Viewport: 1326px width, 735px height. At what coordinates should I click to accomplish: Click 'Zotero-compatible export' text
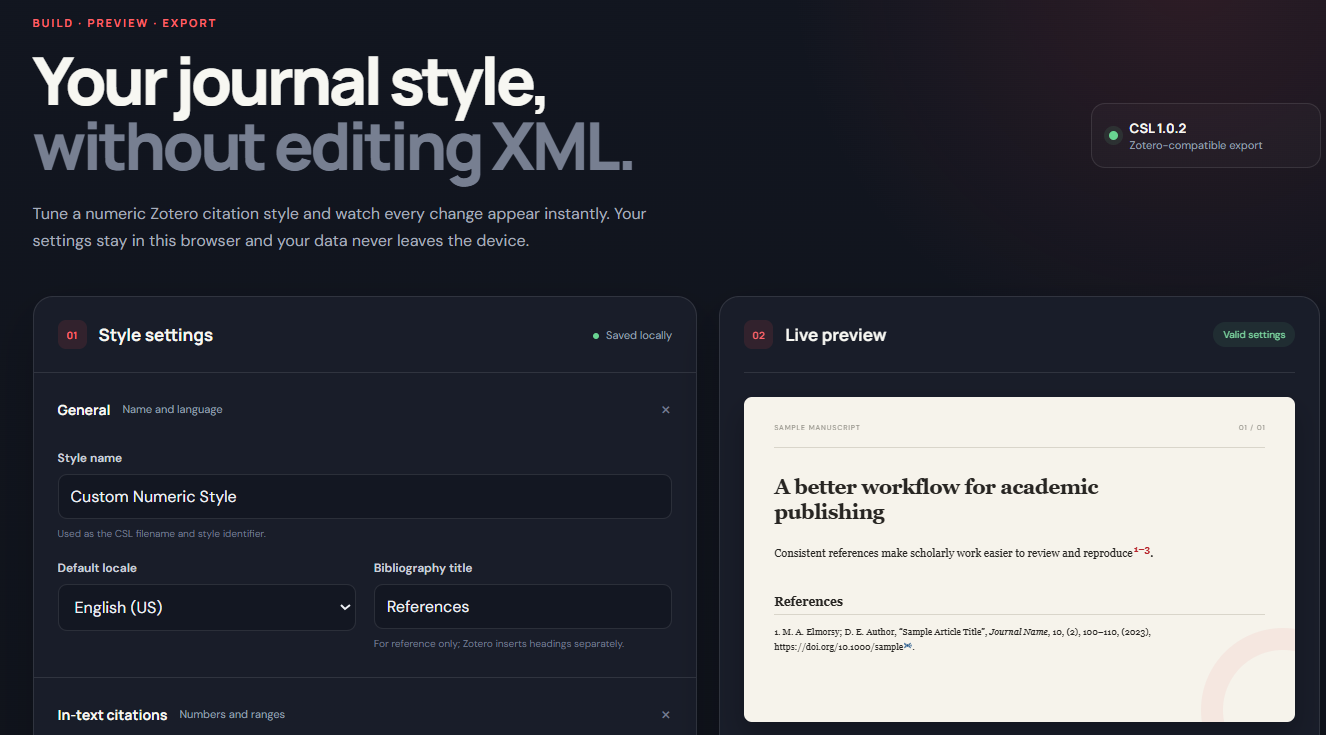pos(1196,146)
